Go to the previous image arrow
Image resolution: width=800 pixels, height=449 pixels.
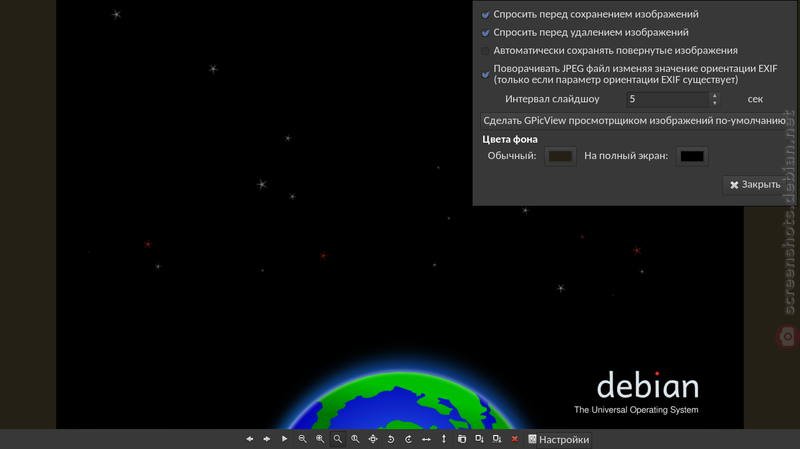click(x=249, y=439)
